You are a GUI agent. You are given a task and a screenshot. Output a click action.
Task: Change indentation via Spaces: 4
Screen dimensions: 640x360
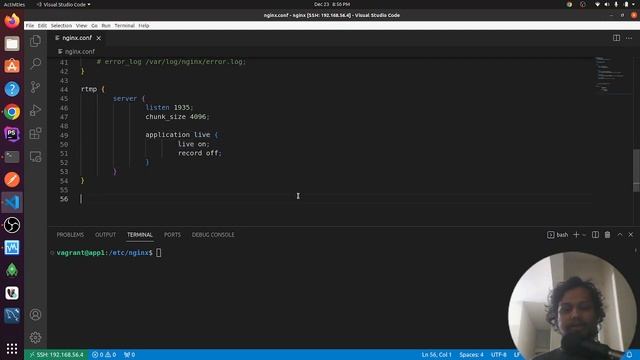(x=471, y=355)
